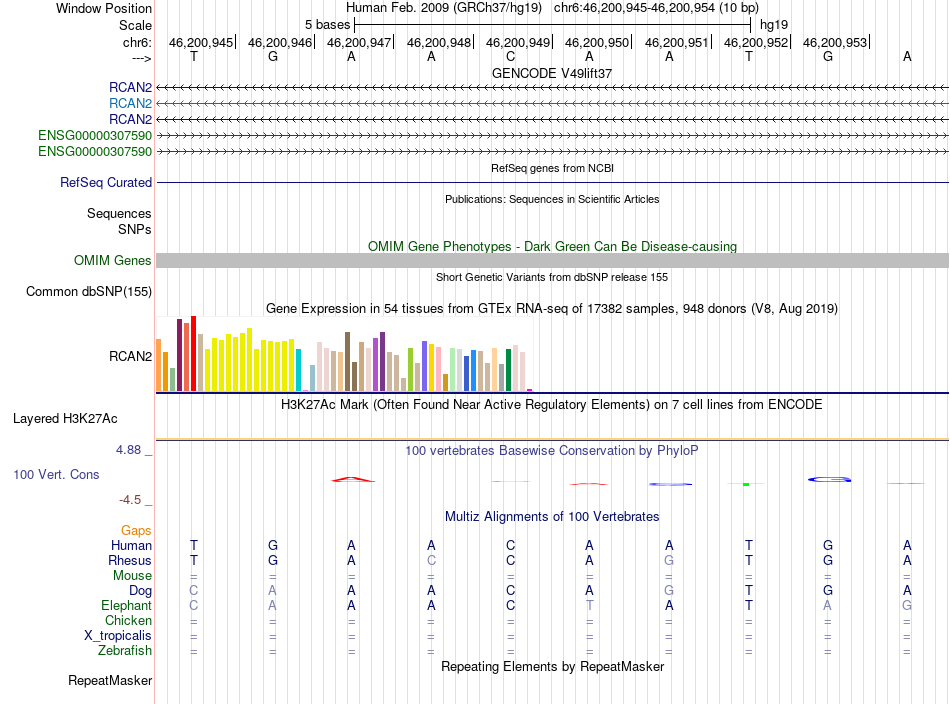Open '100 vertebrates Basewise Conservation by PhyloP' title
The height and width of the screenshot is (704, 950).
(x=552, y=451)
